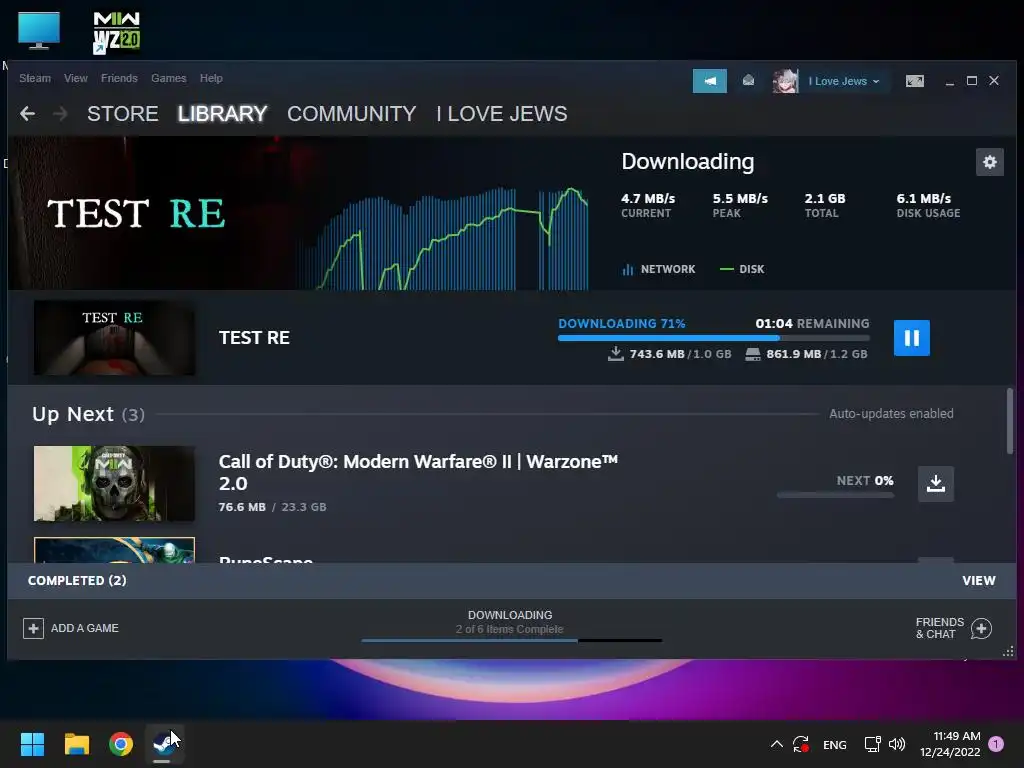
Task: Click the TEST RE download progress bar
Action: [714, 338]
